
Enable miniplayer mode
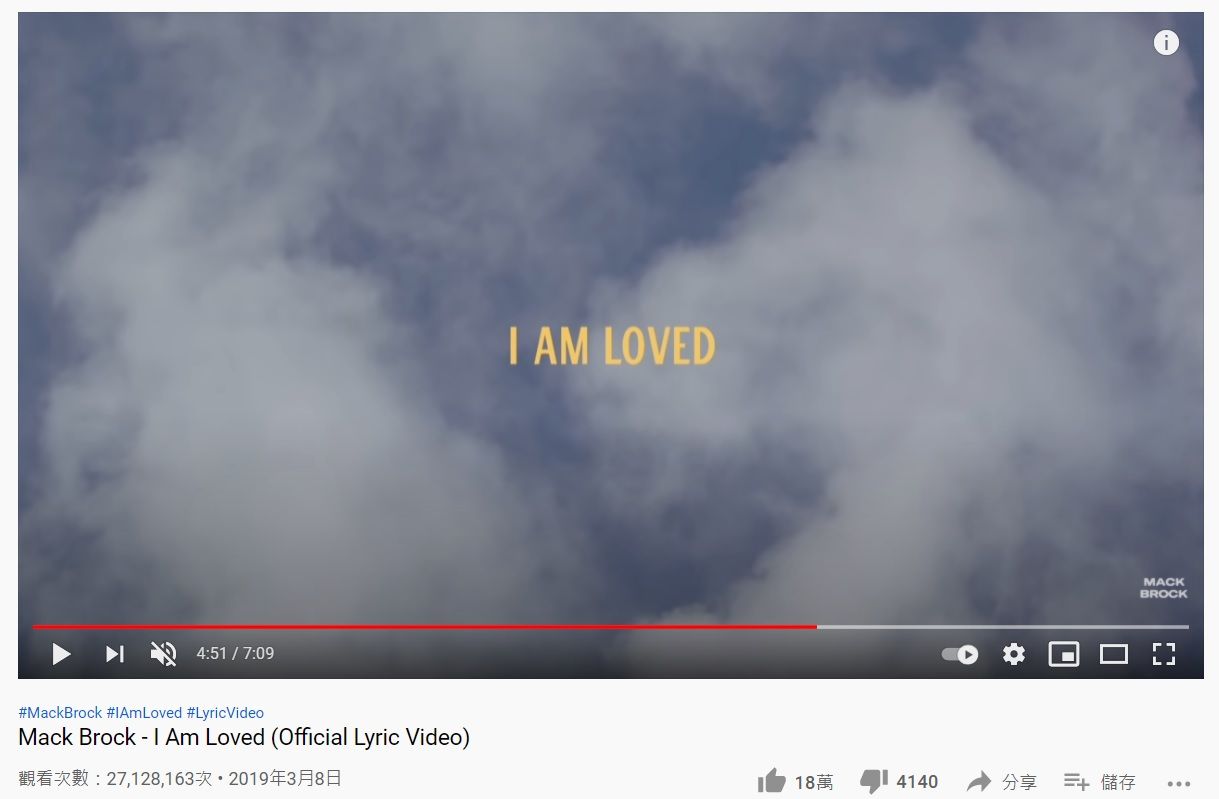[x=1063, y=654]
